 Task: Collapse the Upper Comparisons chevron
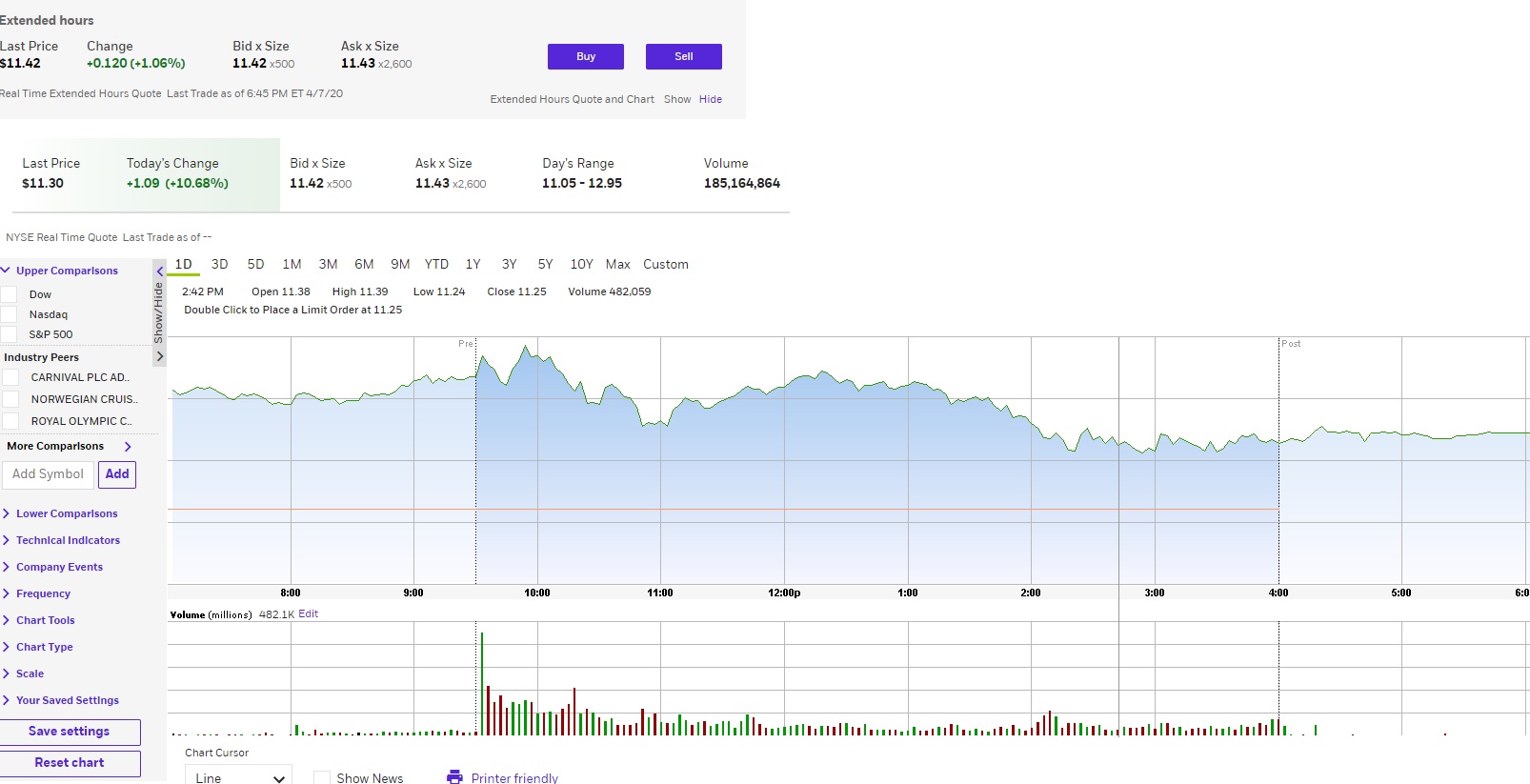tap(6, 271)
